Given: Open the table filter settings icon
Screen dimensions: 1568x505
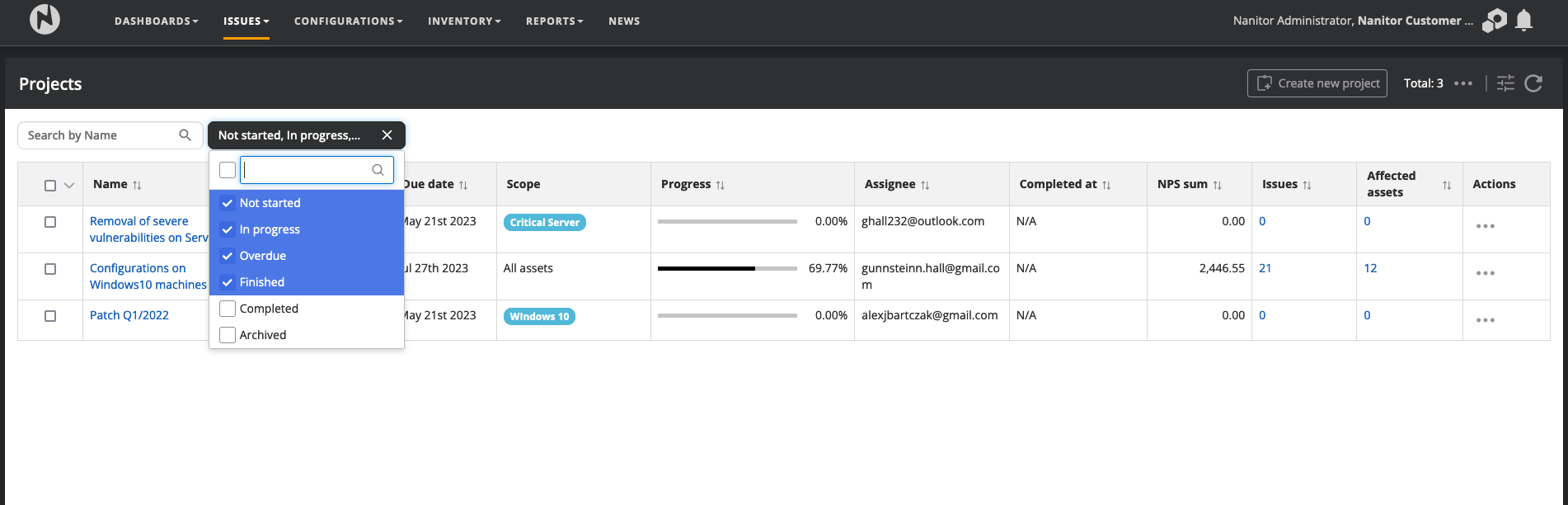Looking at the screenshot, I should (x=1505, y=83).
